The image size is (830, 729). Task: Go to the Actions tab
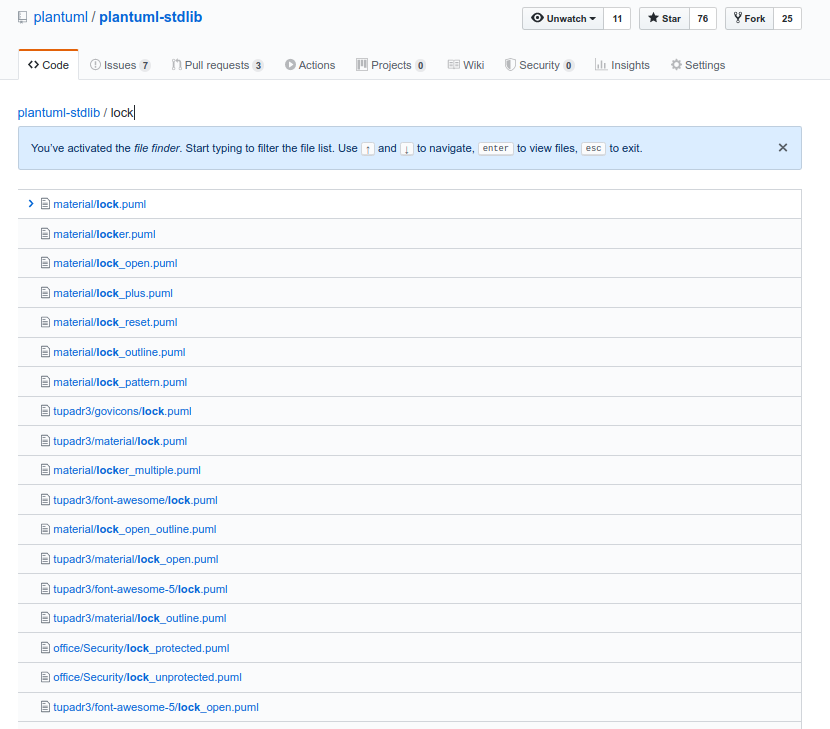(310, 65)
